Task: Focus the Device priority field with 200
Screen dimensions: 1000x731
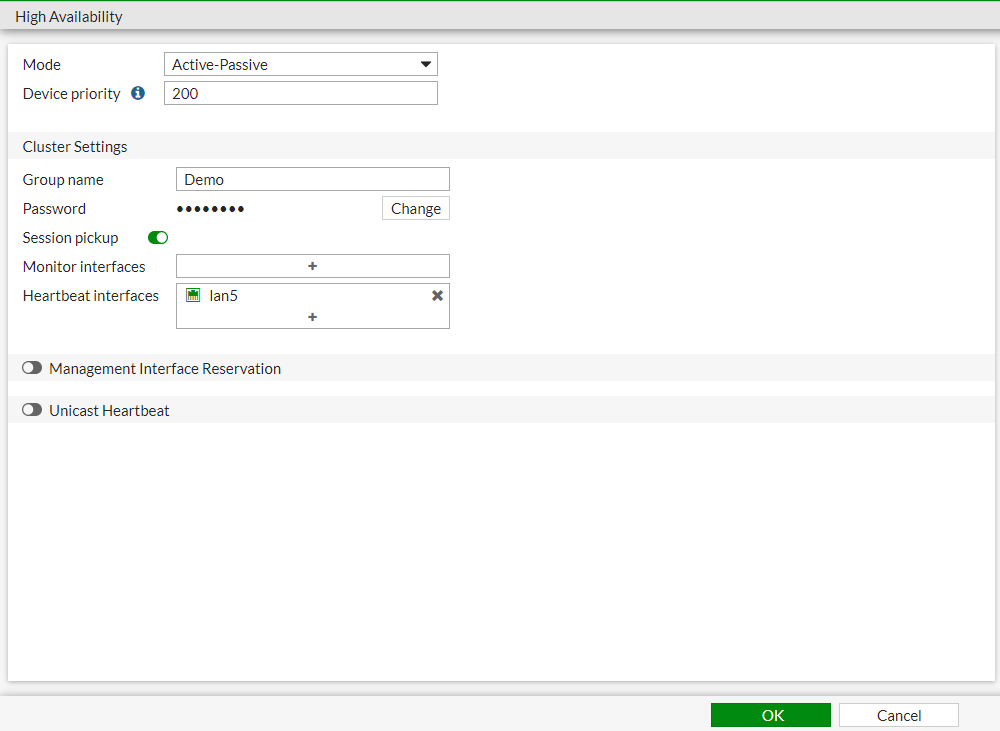Action: pyautogui.click(x=300, y=93)
